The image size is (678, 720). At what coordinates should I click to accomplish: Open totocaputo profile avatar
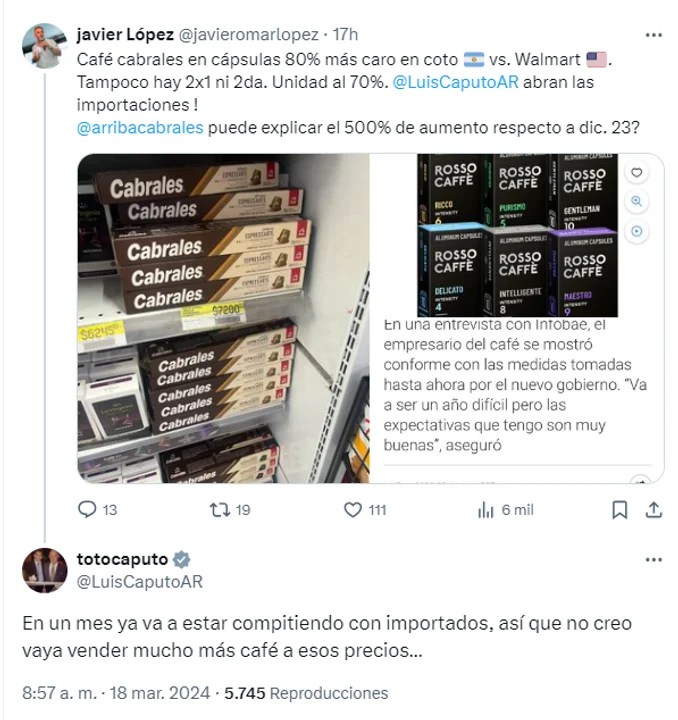[45, 570]
